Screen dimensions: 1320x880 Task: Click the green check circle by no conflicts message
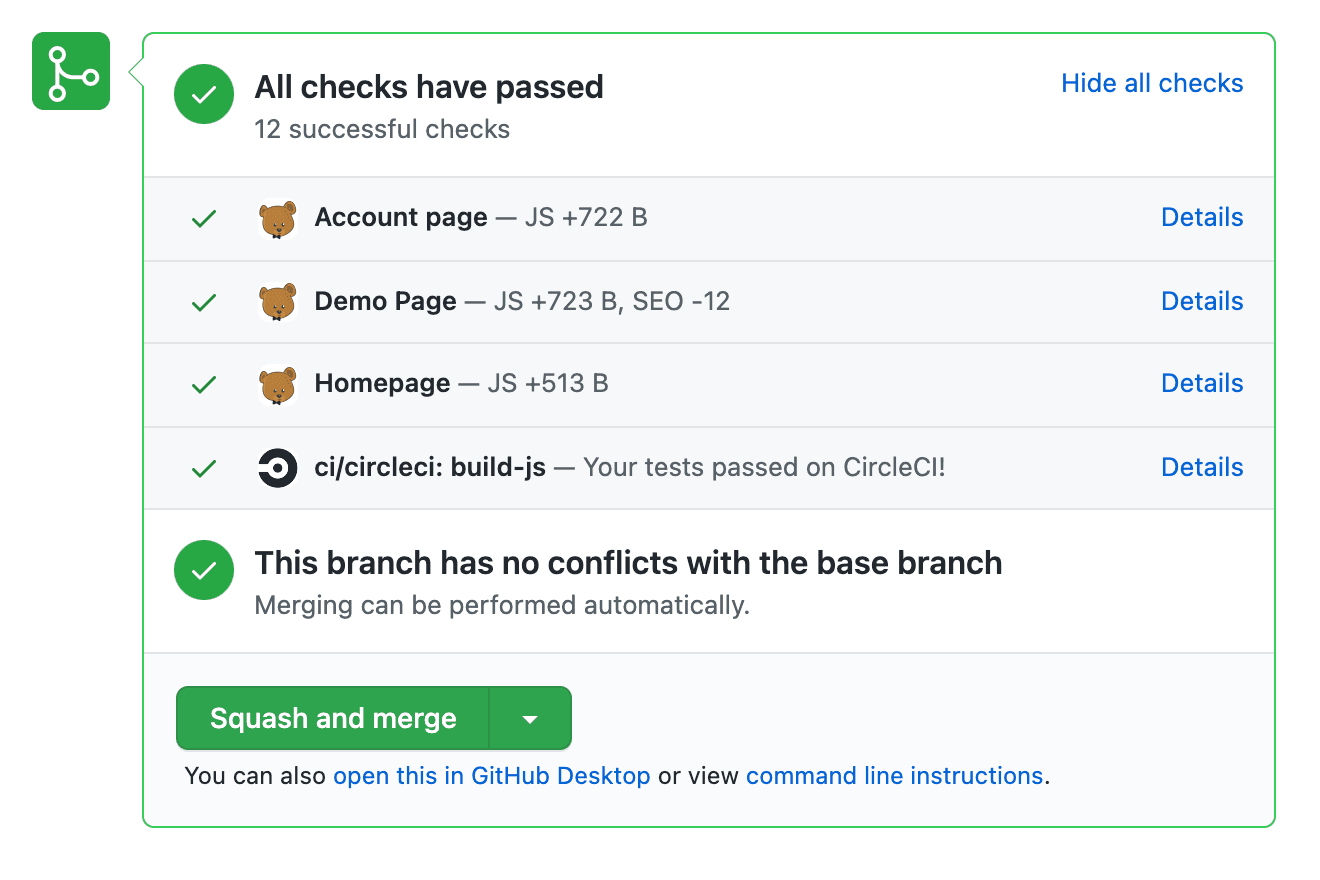tap(204, 570)
